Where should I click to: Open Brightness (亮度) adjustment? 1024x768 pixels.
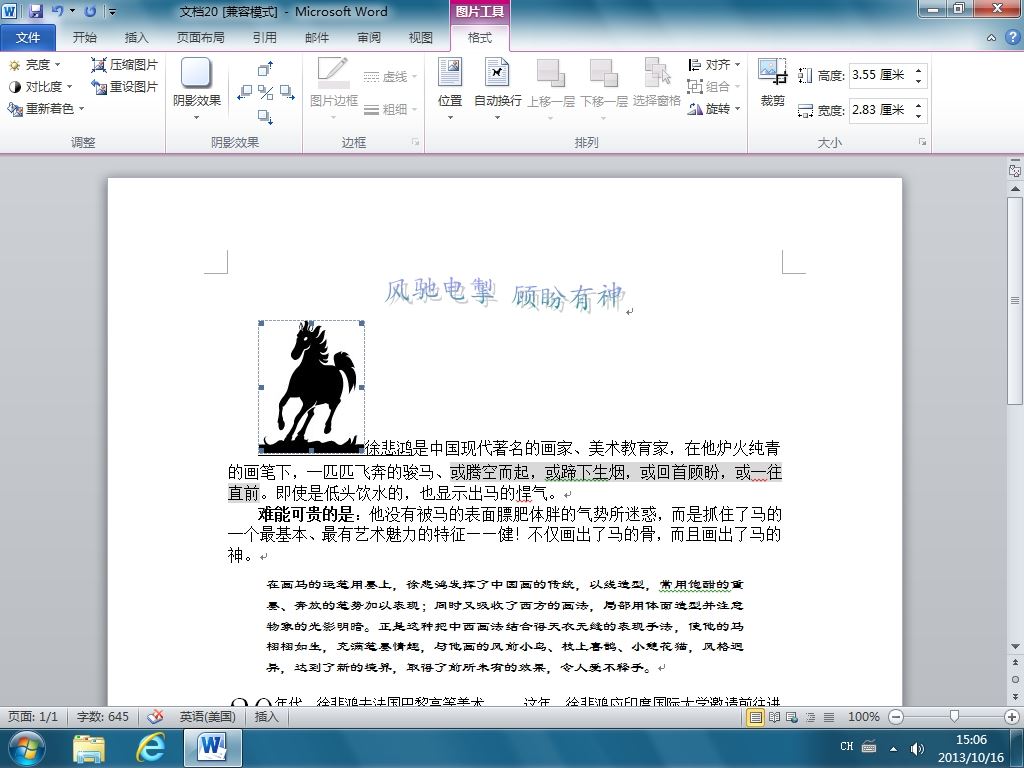(34, 65)
